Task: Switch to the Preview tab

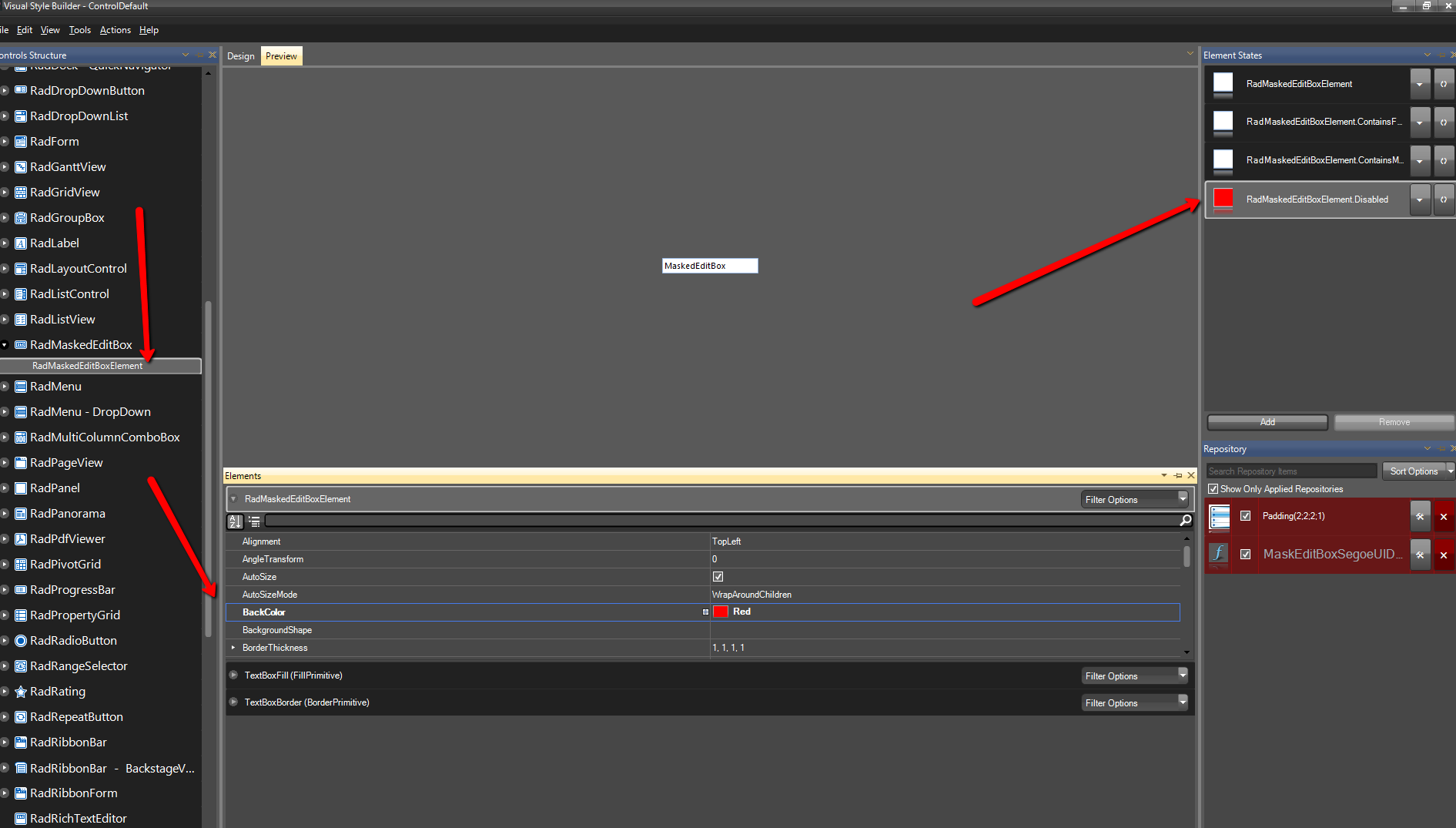Action: pos(281,56)
